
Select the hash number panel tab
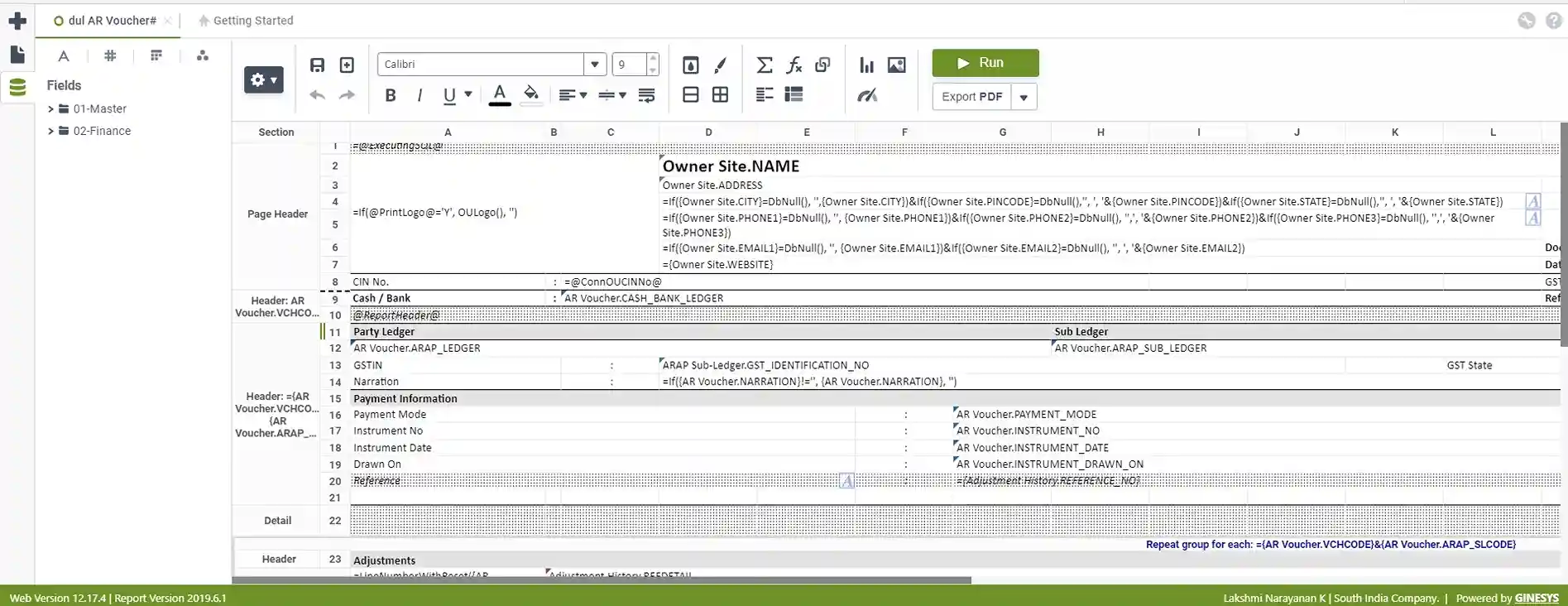pyautogui.click(x=110, y=55)
